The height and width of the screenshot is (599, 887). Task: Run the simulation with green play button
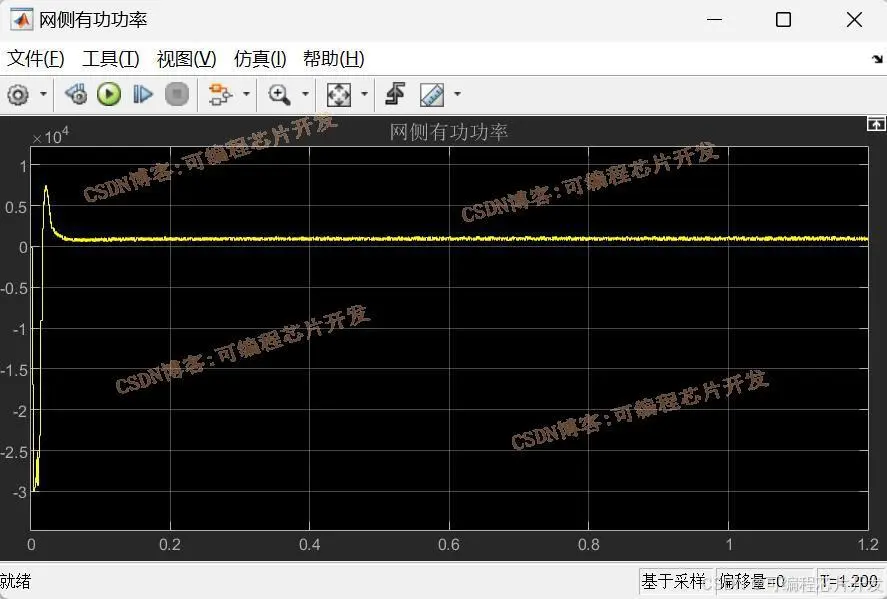pyautogui.click(x=109, y=94)
